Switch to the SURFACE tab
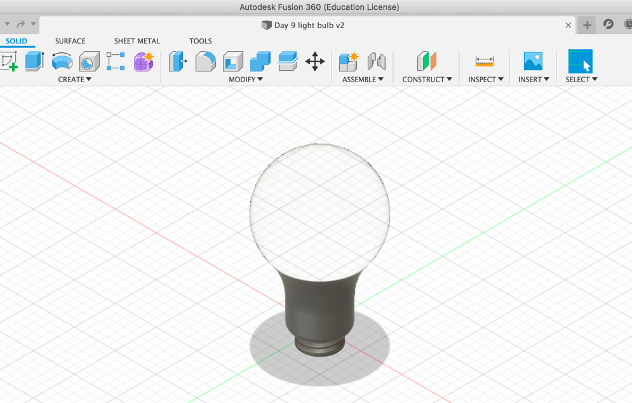Viewport: 632px width, 403px height. pyautogui.click(x=70, y=41)
